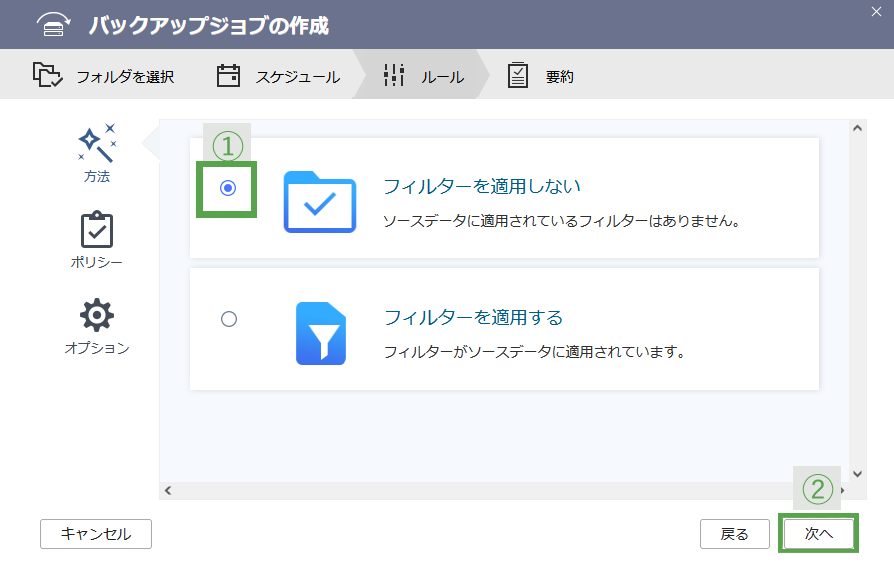
Task: Go to the フォルダを選択 step
Action: click(x=103, y=75)
